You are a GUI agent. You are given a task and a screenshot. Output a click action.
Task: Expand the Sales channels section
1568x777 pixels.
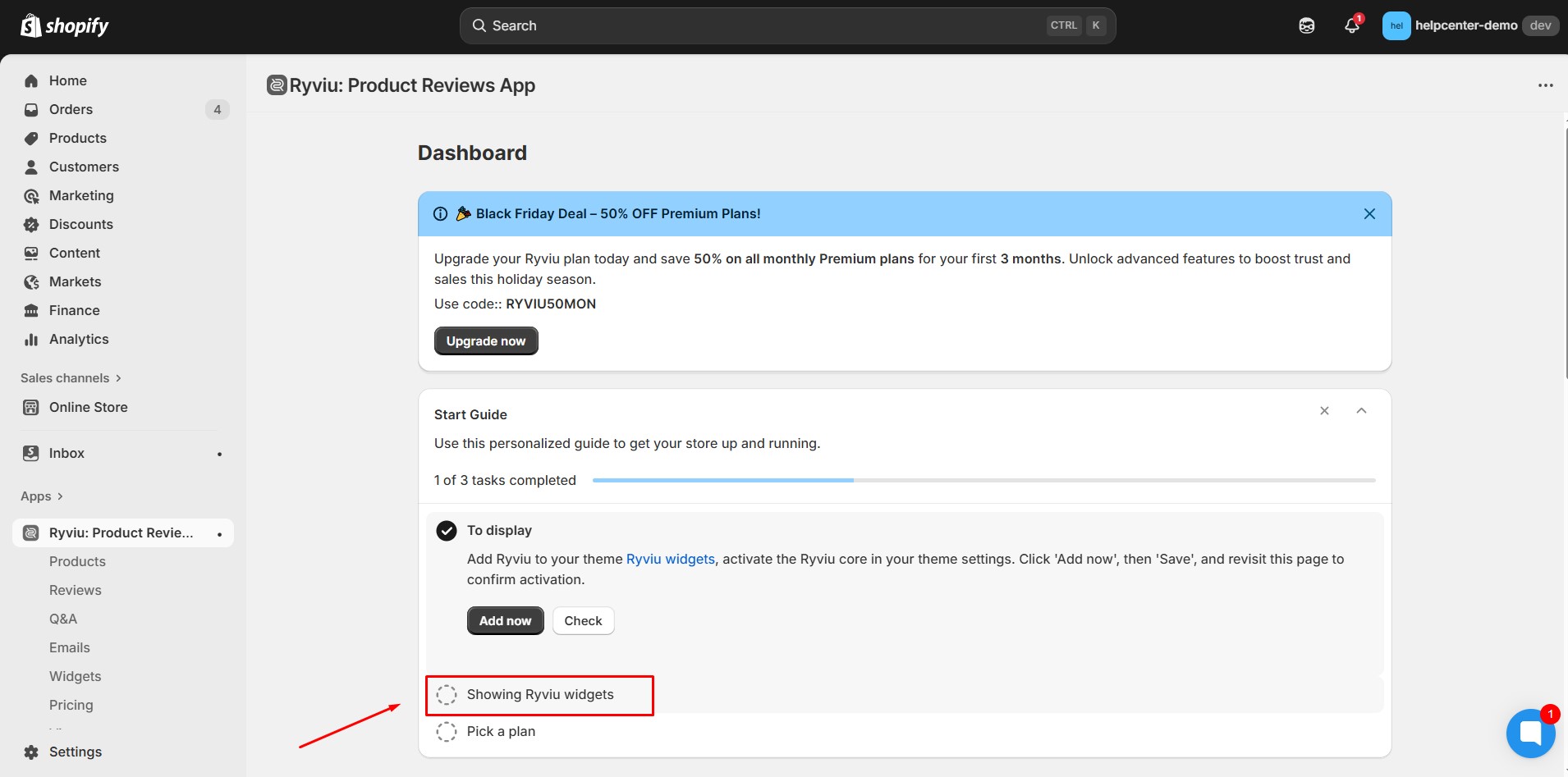pyautogui.click(x=71, y=378)
